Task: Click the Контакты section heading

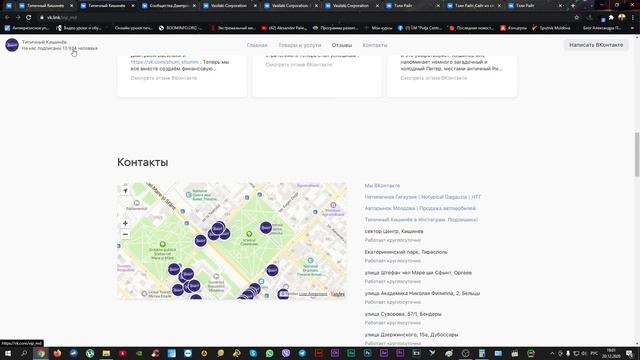Action: pyautogui.click(x=142, y=162)
